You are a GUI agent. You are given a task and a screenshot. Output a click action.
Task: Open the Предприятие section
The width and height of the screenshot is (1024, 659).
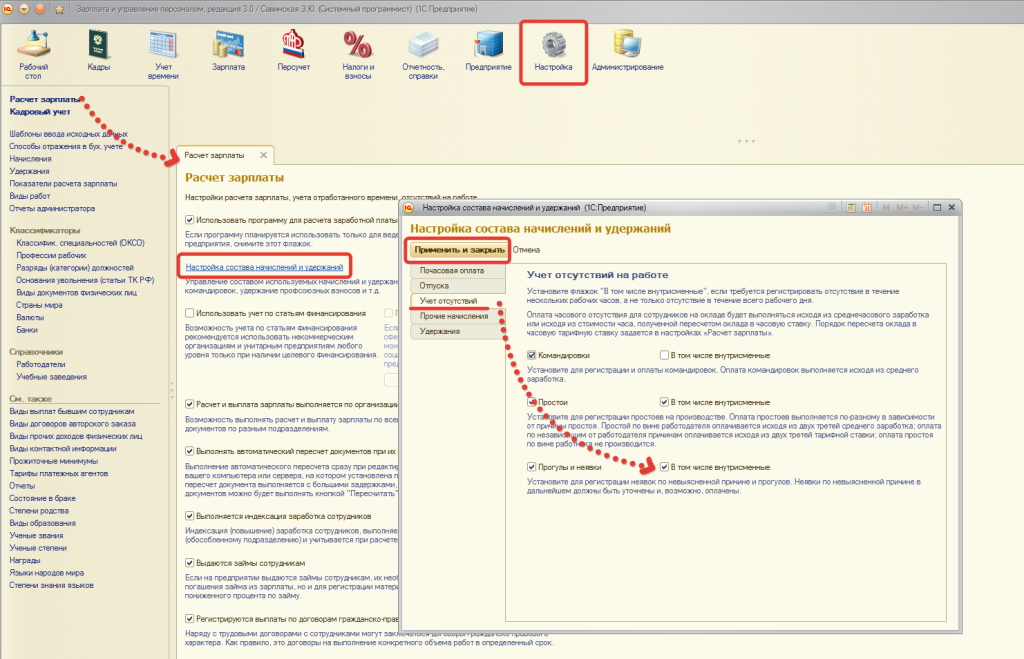488,51
